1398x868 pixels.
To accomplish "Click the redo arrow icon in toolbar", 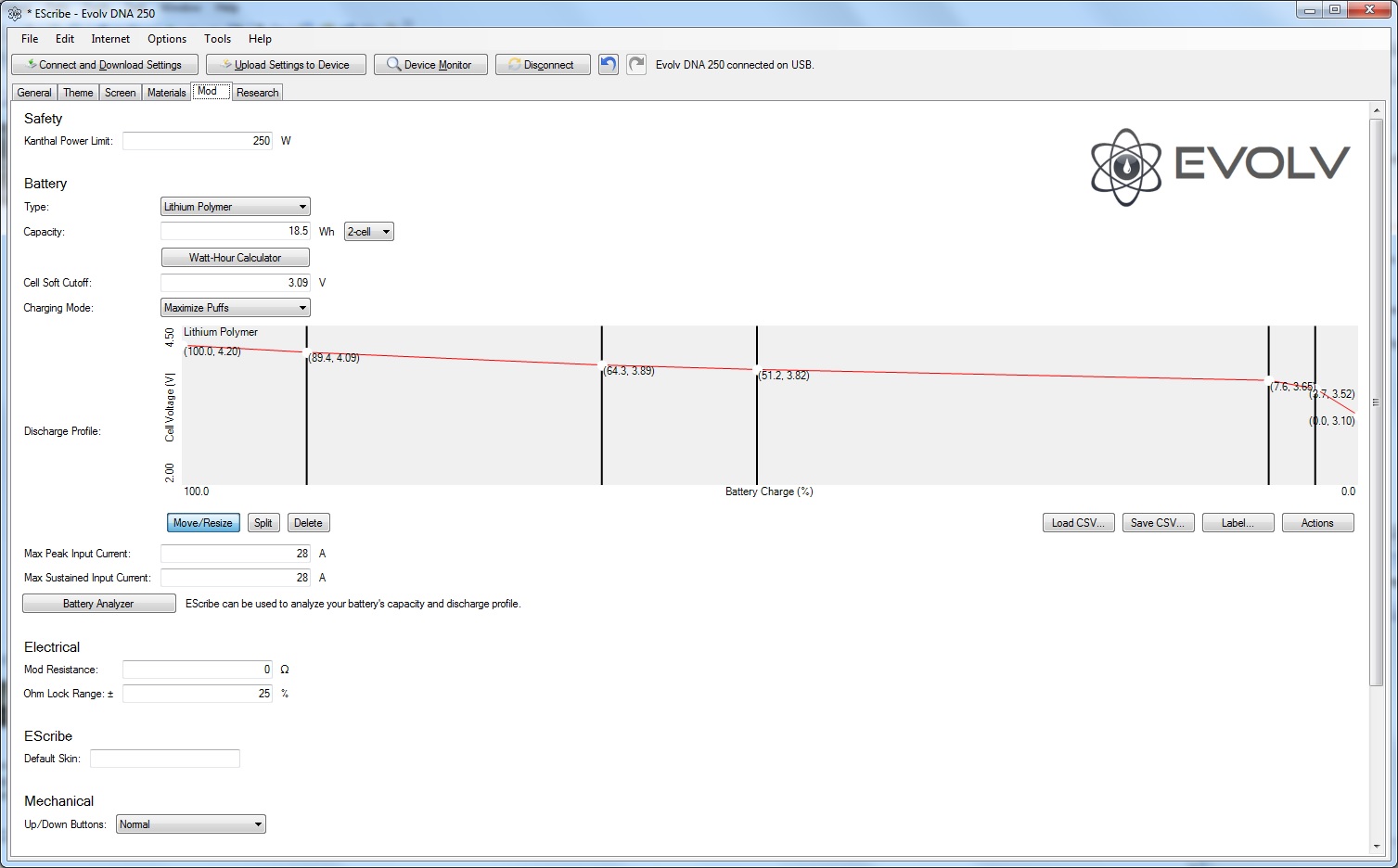I will pos(636,65).
